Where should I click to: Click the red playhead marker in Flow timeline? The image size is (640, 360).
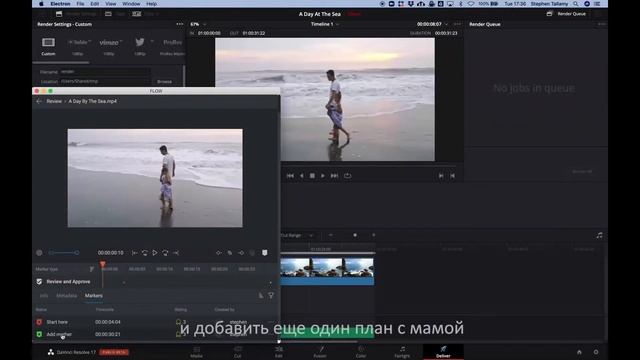coord(102,264)
